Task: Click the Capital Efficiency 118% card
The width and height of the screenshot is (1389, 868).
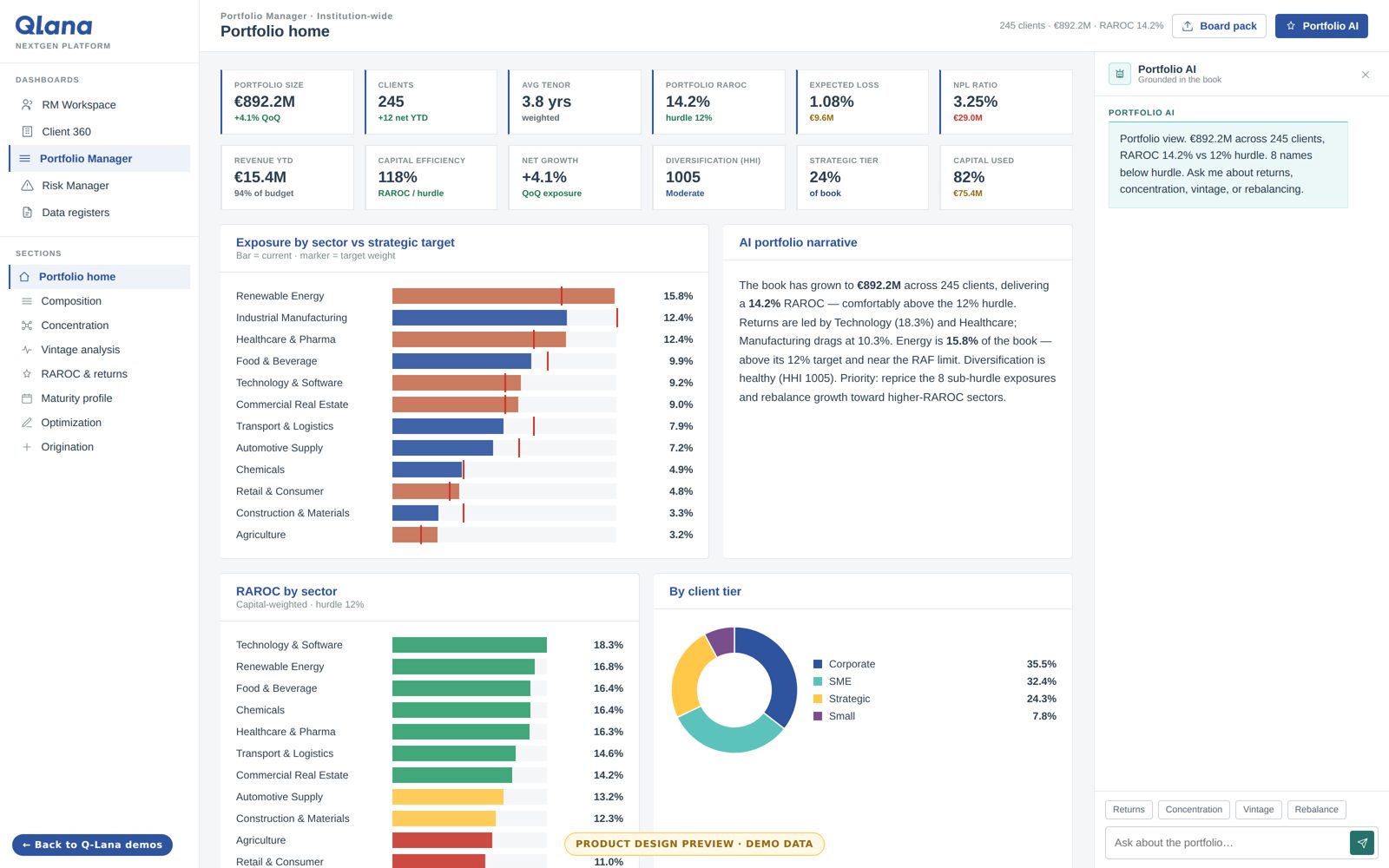Action: (431, 178)
